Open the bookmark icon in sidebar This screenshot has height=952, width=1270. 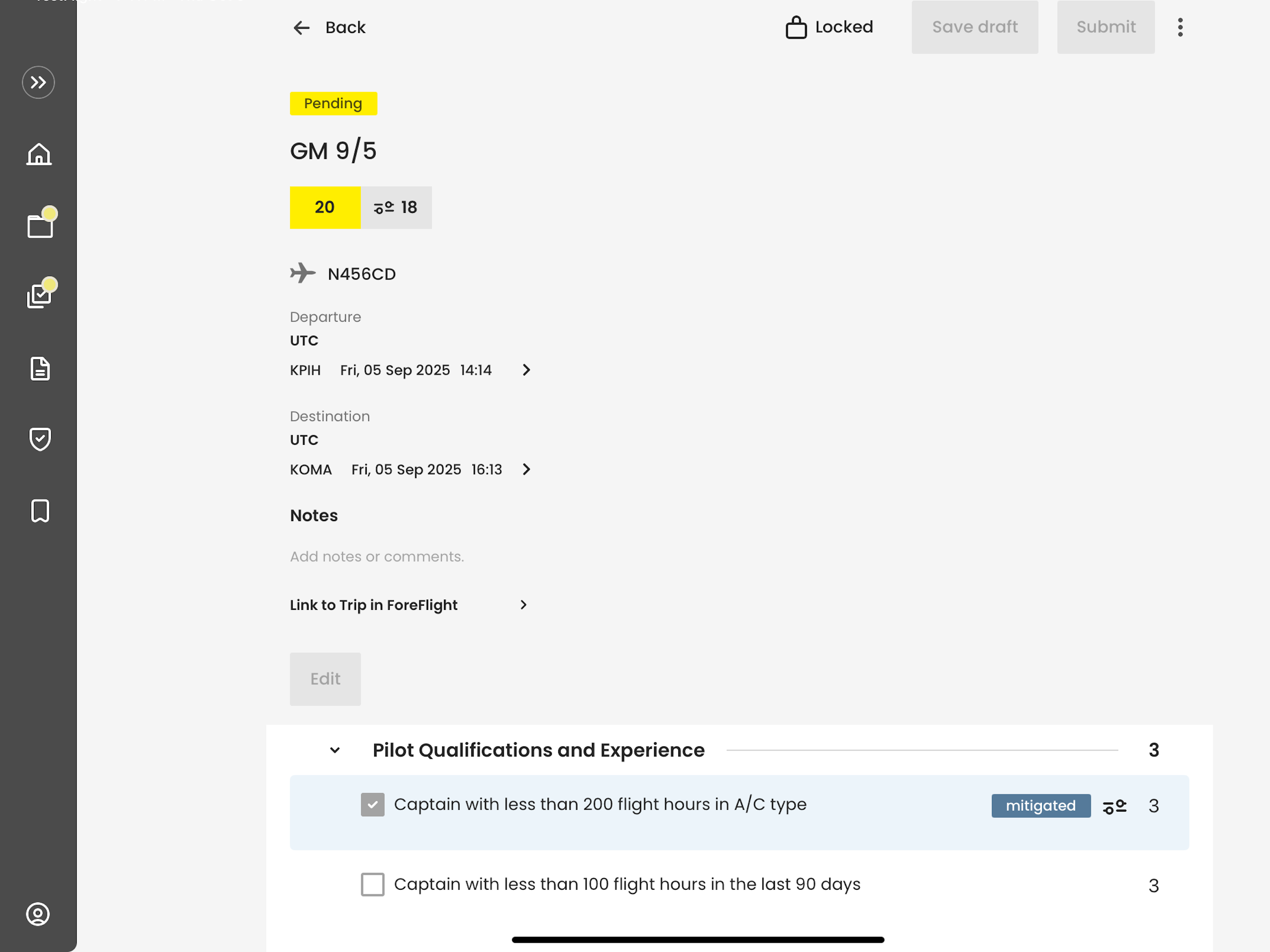pyautogui.click(x=40, y=510)
